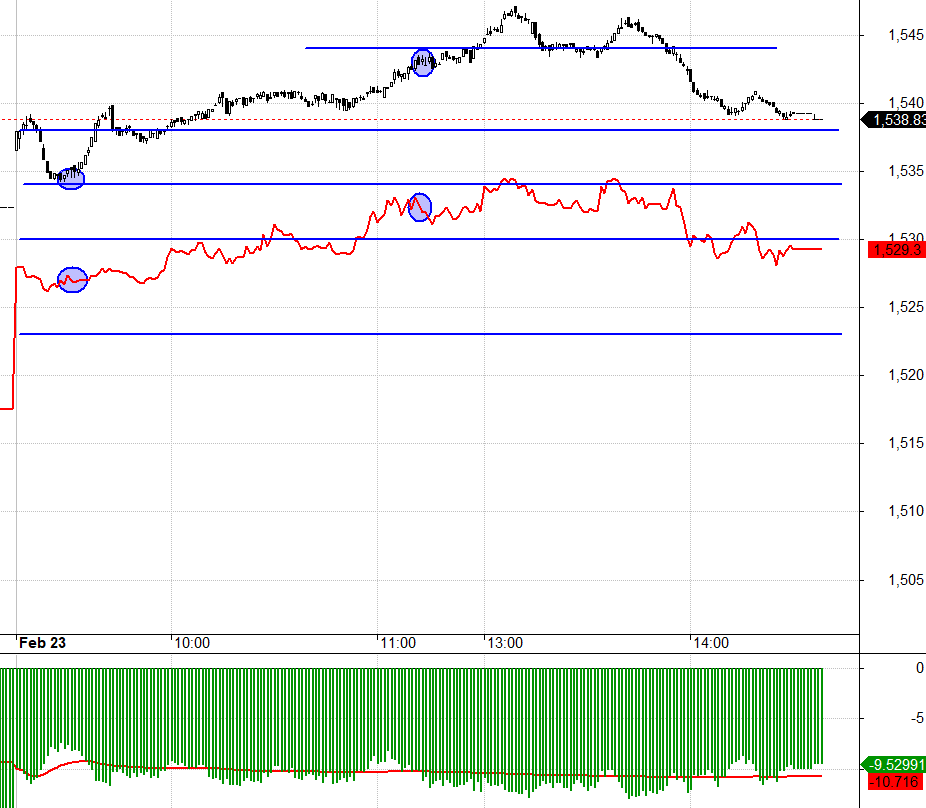This screenshot has width=926, height=808.
Task: Click the 11:00 time axis label
Action: [x=398, y=643]
